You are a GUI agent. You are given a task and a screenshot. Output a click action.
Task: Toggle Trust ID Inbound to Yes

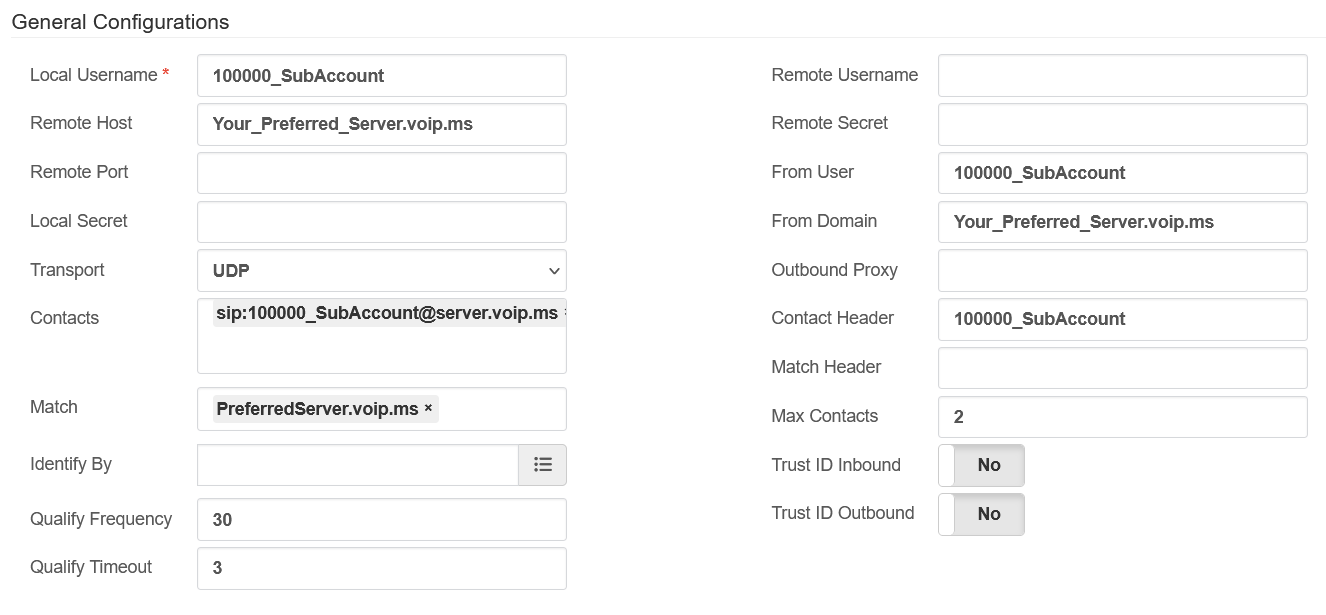coord(981,464)
